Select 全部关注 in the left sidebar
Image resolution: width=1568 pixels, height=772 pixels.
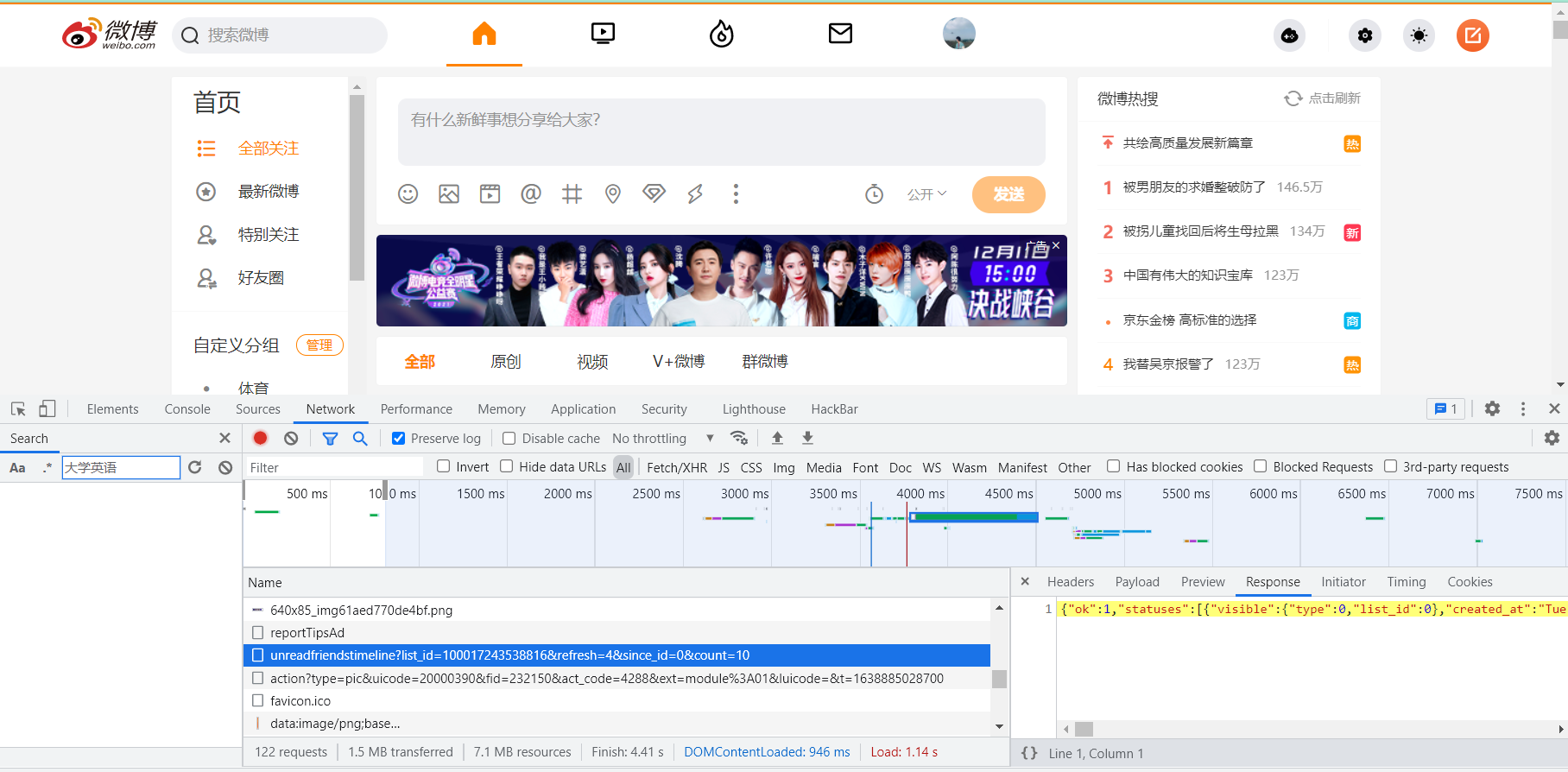pos(268,149)
